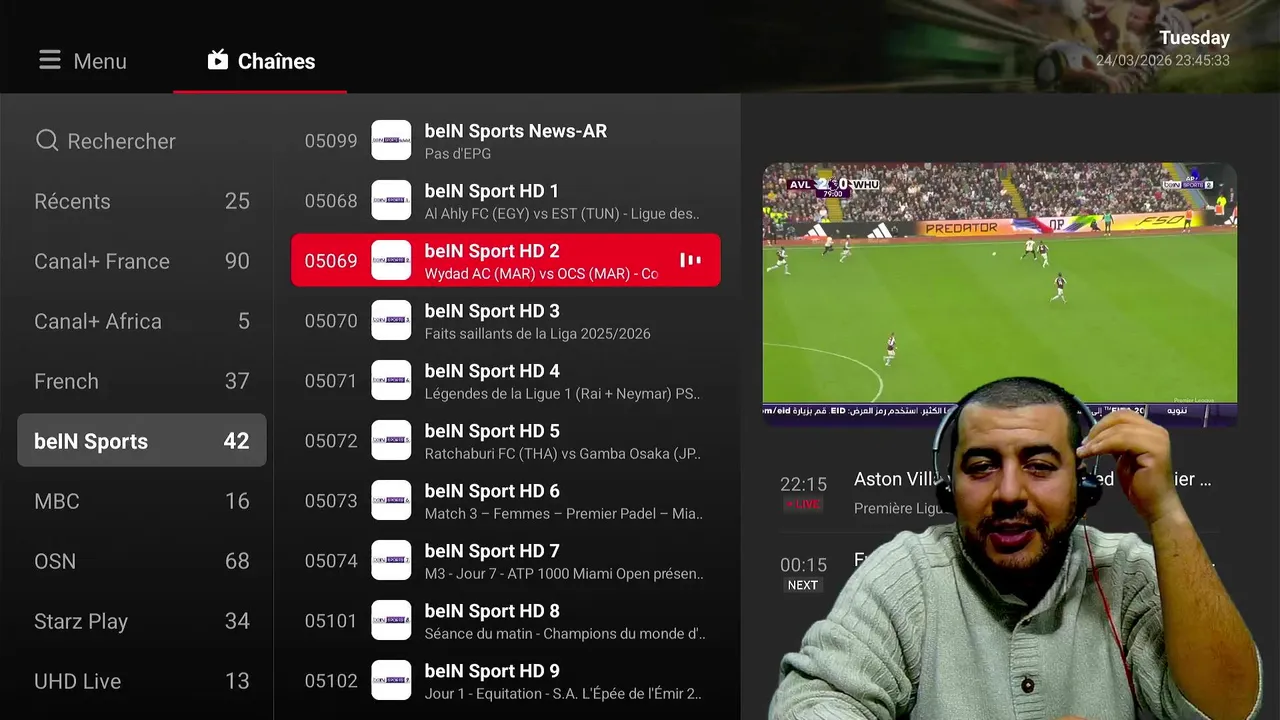
Task: Play channel beIN Sport HD 7
Action: [506, 560]
